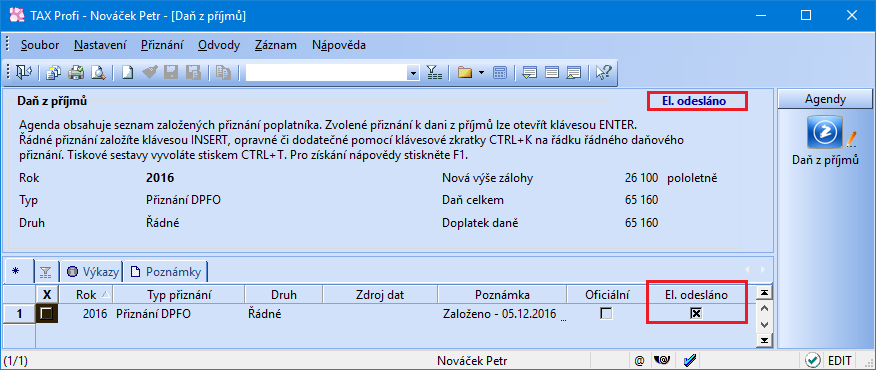Click Druh column header
The height and width of the screenshot is (370, 876).
pos(283,295)
